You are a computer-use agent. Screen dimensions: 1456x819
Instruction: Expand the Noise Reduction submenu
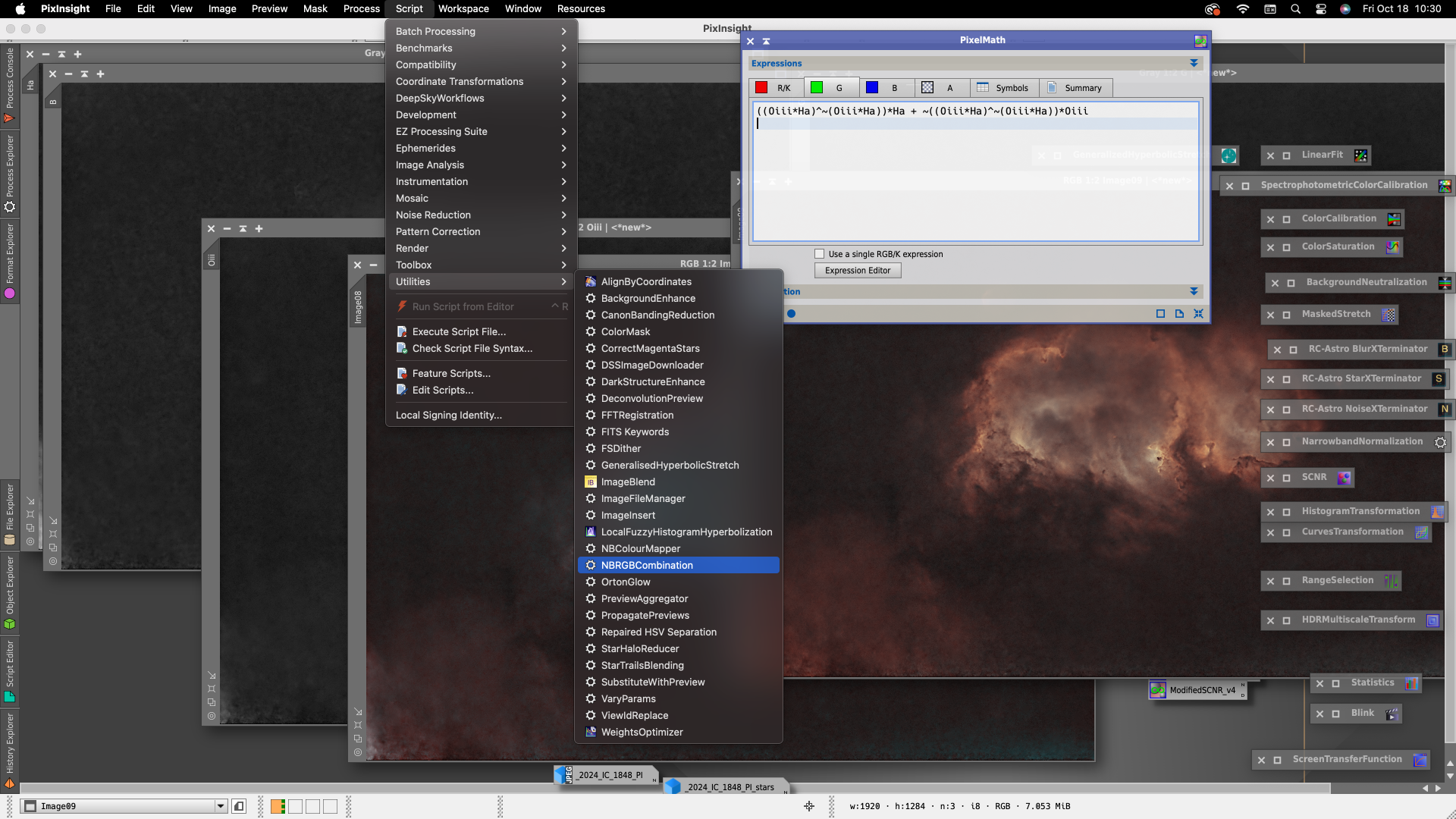tap(482, 215)
